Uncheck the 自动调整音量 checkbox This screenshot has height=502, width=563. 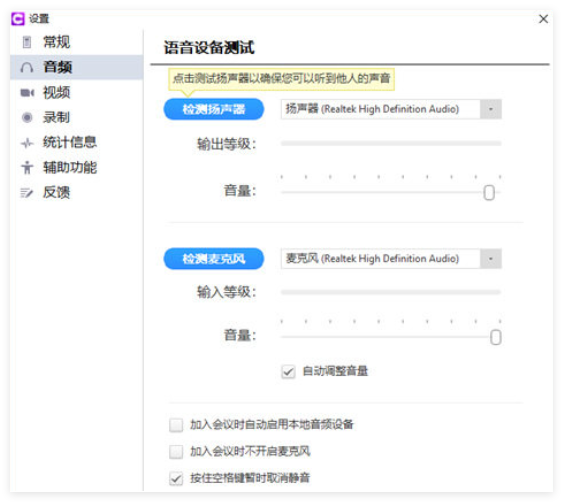click(x=288, y=372)
